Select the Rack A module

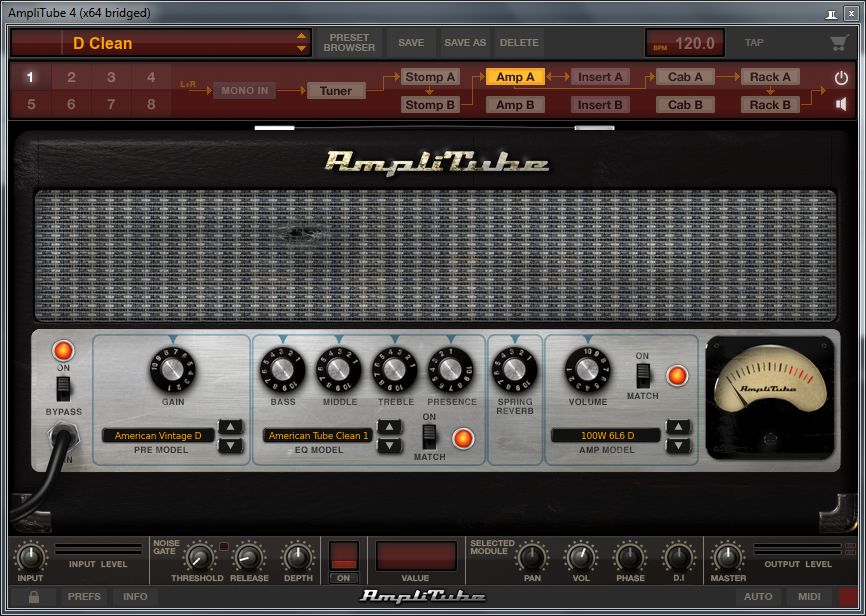pos(770,77)
